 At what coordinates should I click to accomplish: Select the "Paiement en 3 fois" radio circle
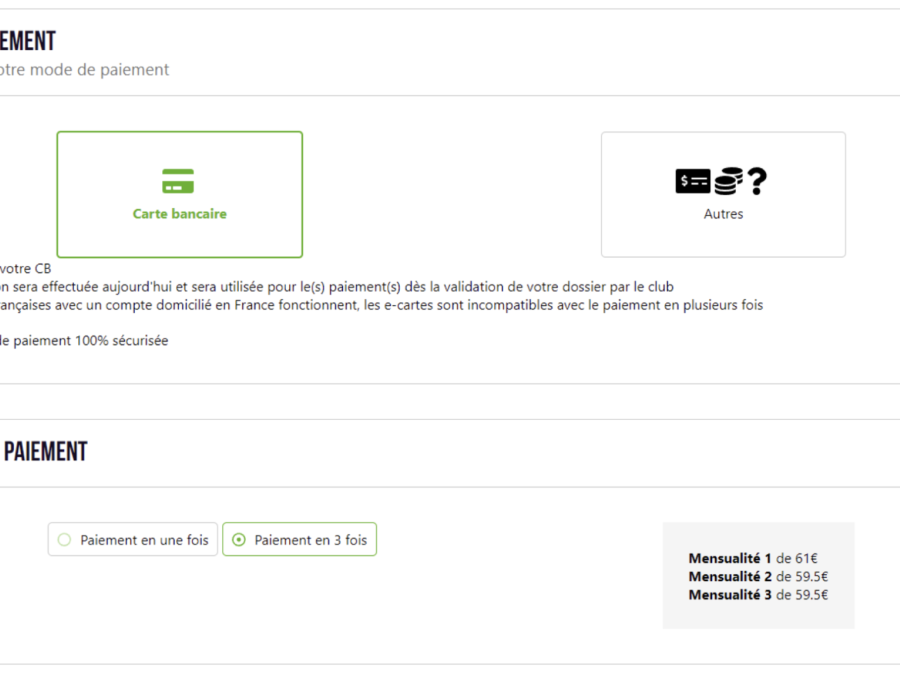pyautogui.click(x=239, y=540)
